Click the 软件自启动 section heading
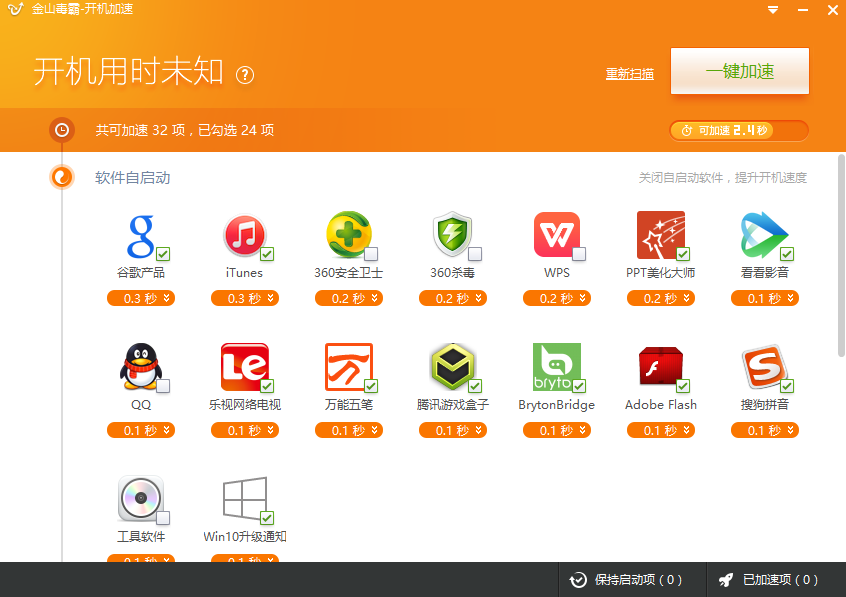 (x=133, y=178)
